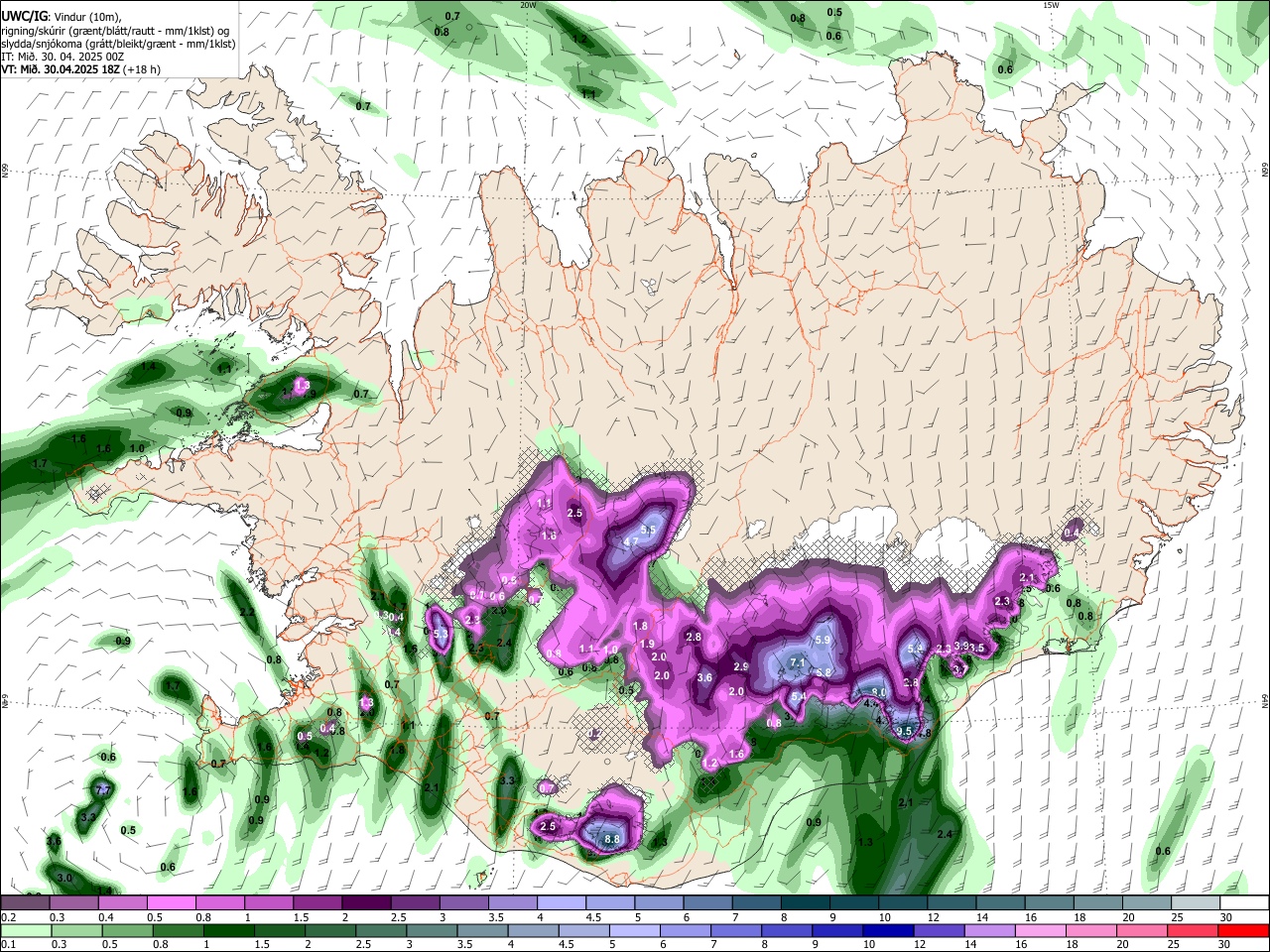The image size is (1270, 952).
Task: Click the 7.1 precipitation value on the map
Action: pyautogui.click(x=797, y=662)
